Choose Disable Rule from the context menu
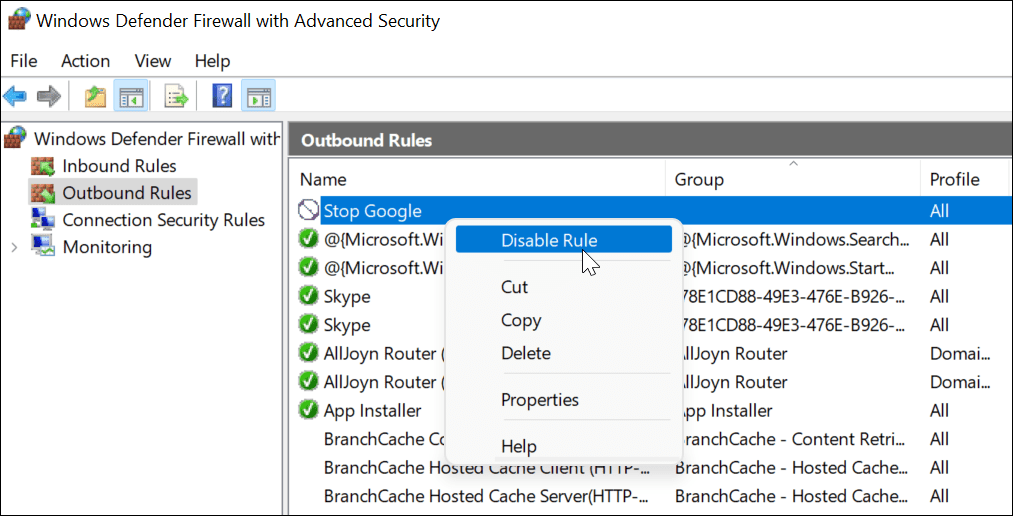 point(549,240)
